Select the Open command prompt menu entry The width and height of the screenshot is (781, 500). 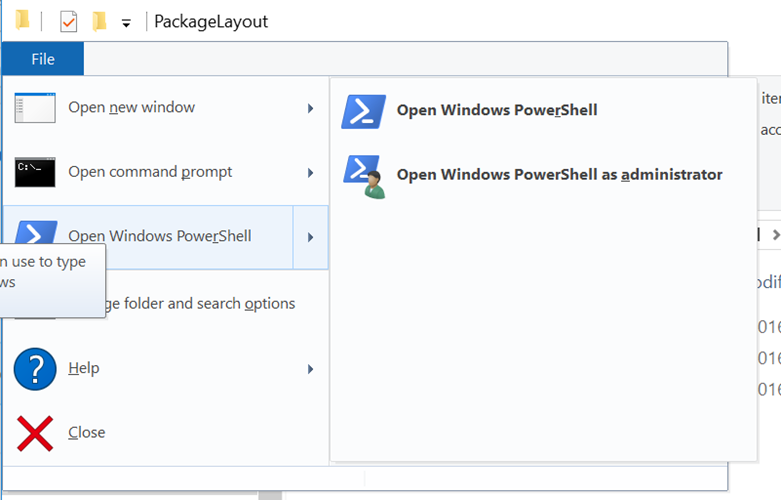[150, 172]
